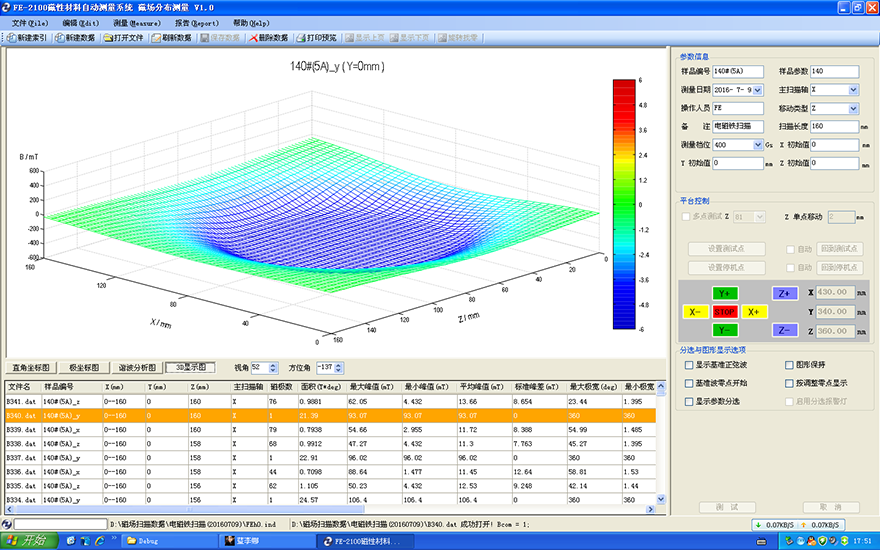Click the green shield icon in the system tray
The image size is (880, 550).
click(x=822, y=541)
